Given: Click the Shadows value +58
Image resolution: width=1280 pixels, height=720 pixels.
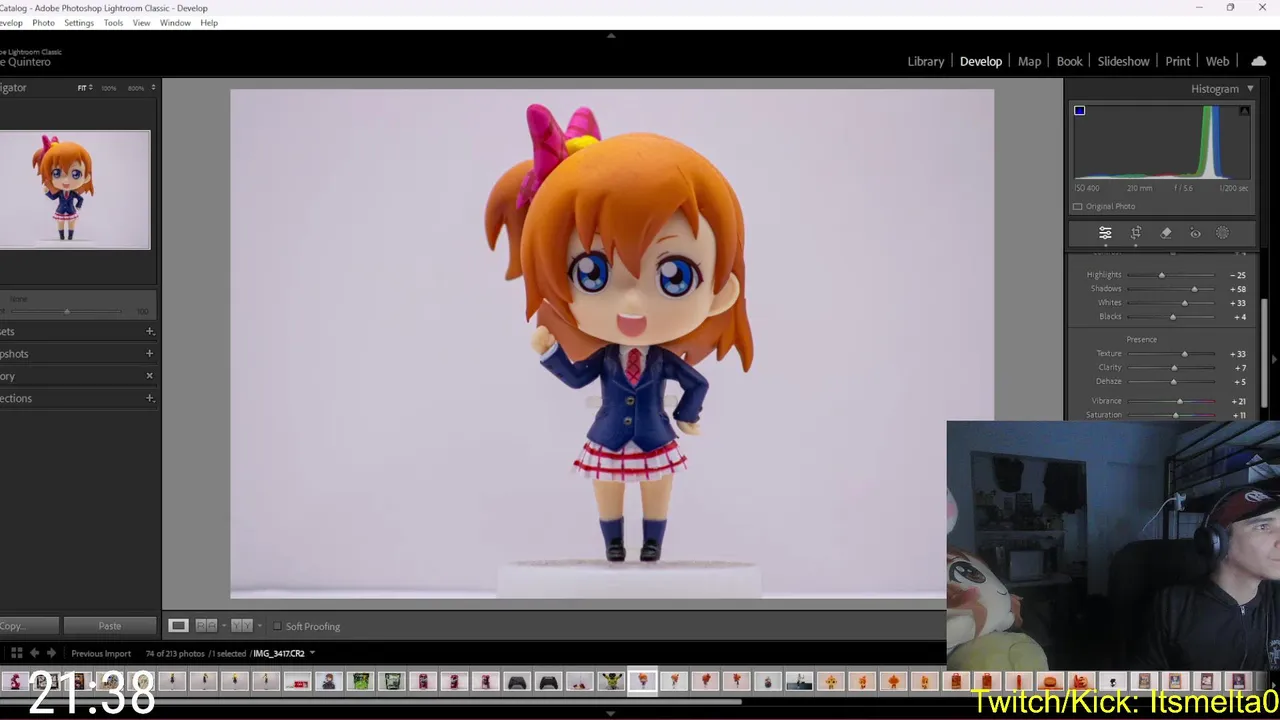Looking at the screenshot, I should 1239,289.
